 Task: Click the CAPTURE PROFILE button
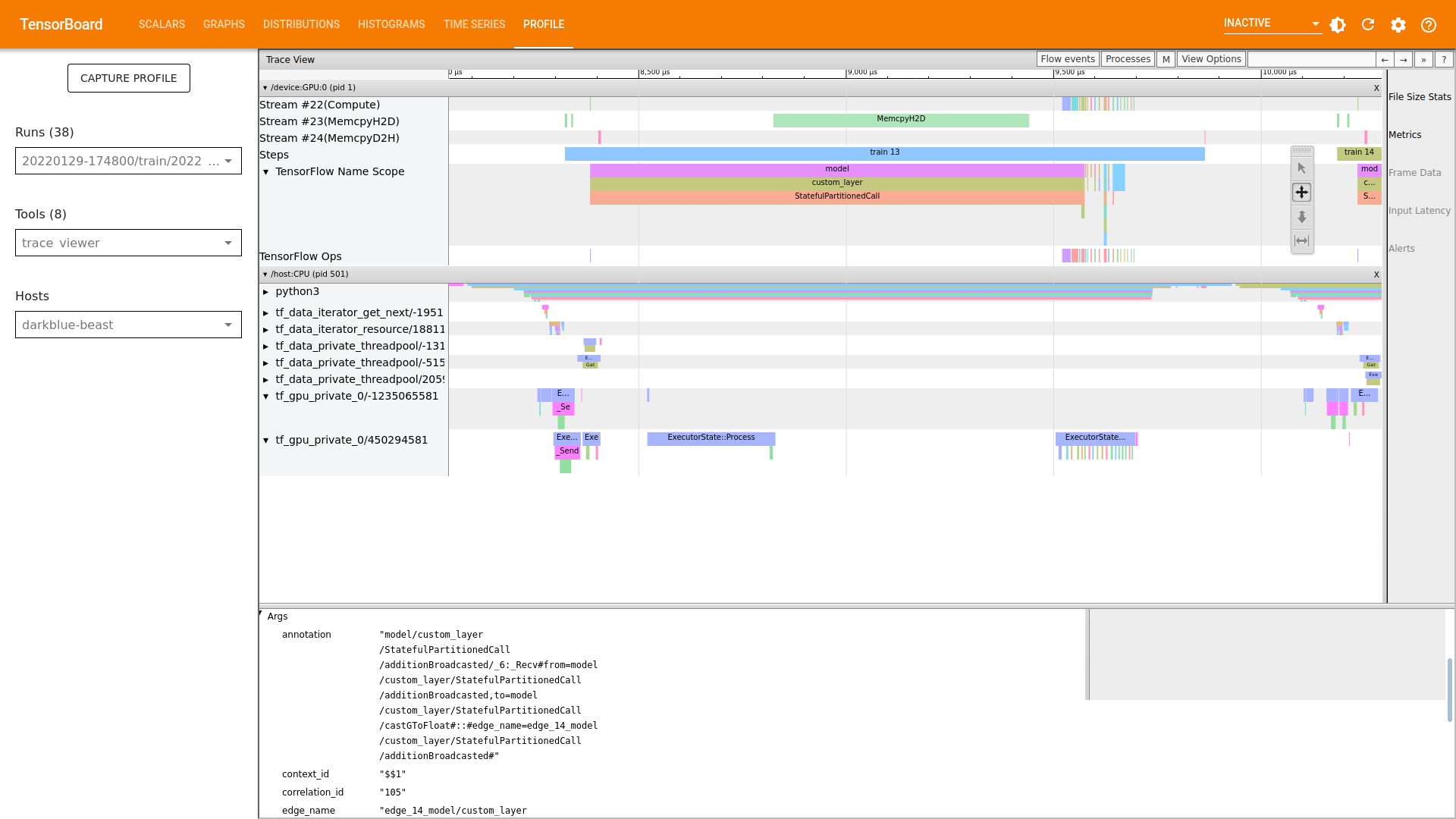(x=128, y=78)
